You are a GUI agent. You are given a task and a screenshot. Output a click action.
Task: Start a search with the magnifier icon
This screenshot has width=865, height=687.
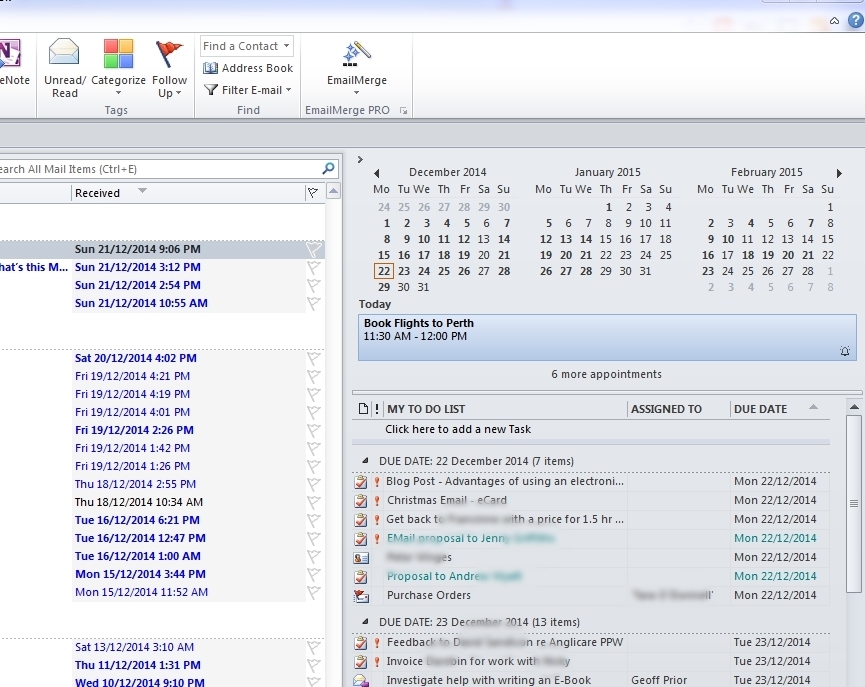[327, 168]
